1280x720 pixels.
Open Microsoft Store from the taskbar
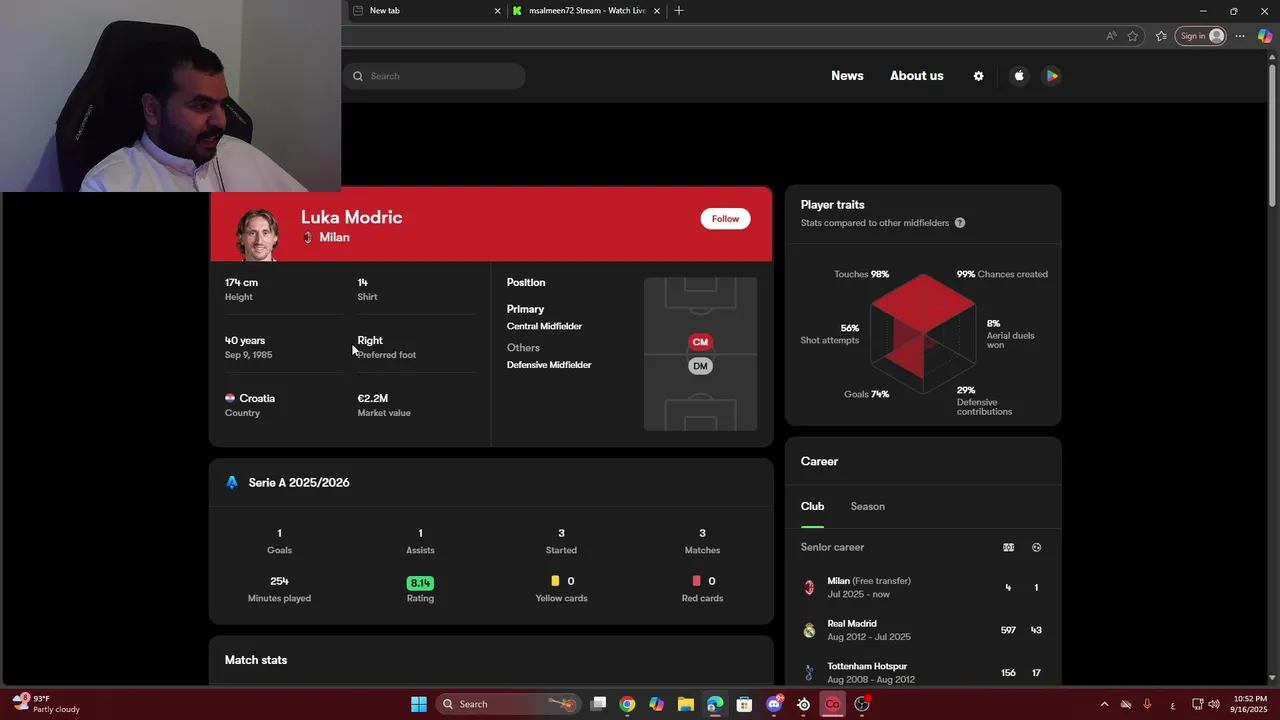(744, 704)
